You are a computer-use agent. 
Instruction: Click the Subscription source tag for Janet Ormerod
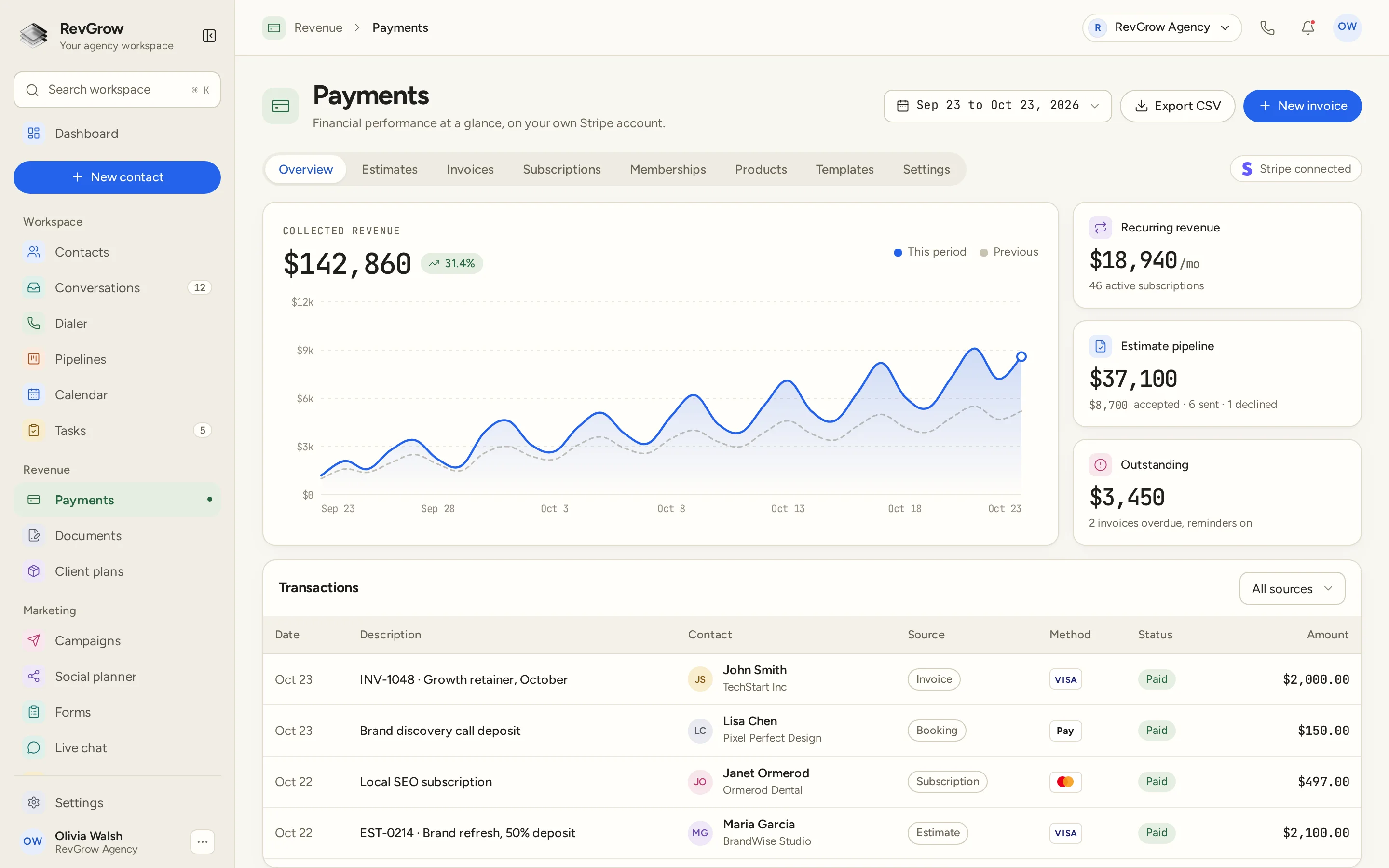947,781
